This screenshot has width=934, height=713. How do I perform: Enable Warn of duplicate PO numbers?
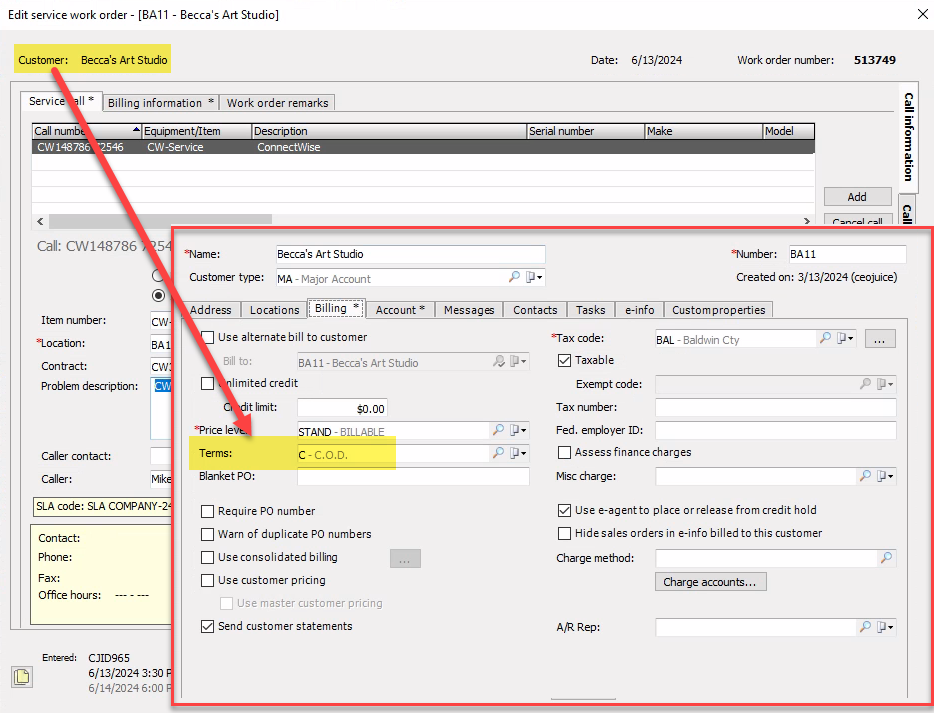(x=207, y=534)
